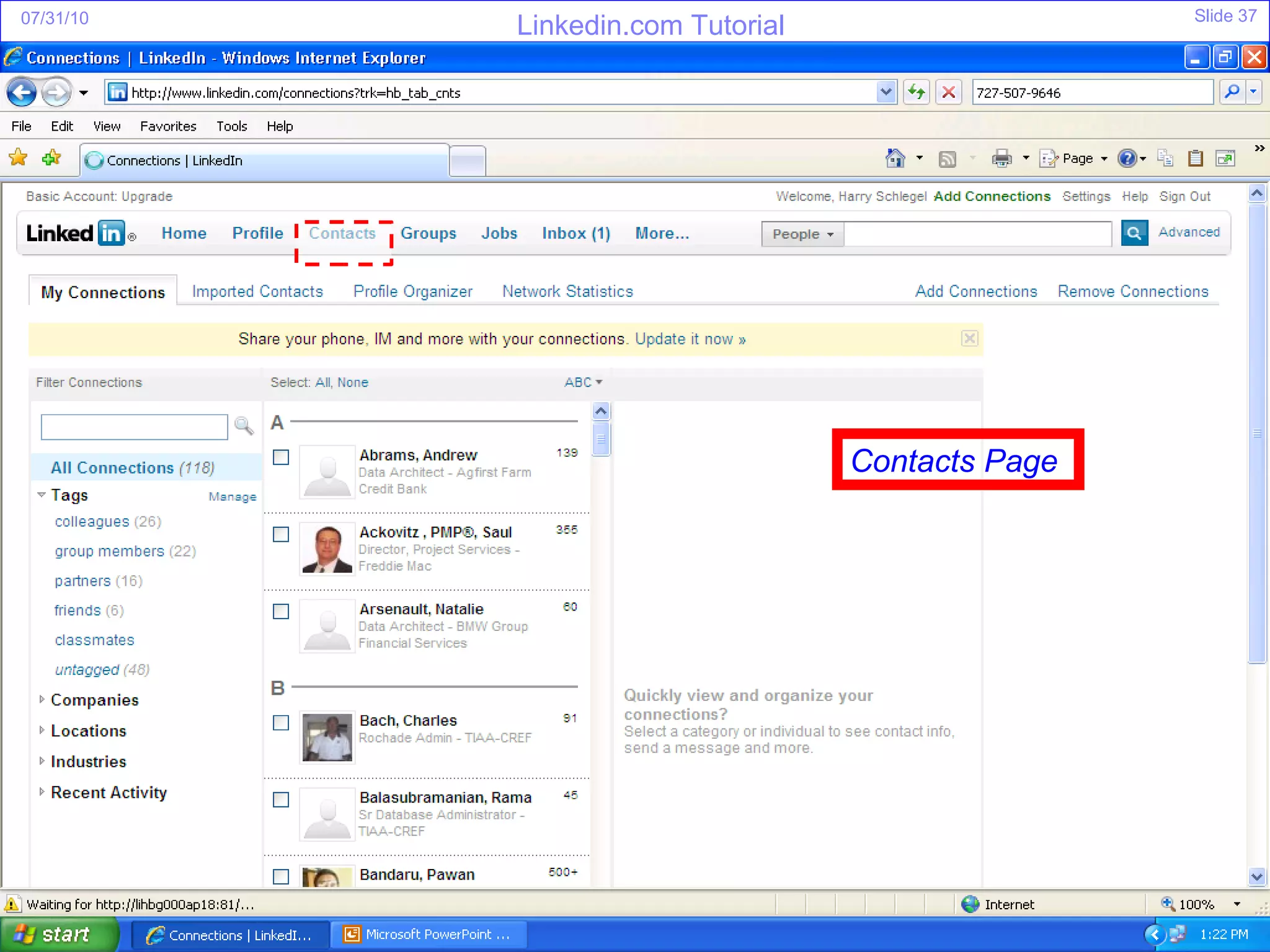Click Manage next to Tags
The width and height of the screenshot is (1270, 952).
click(x=233, y=496)
